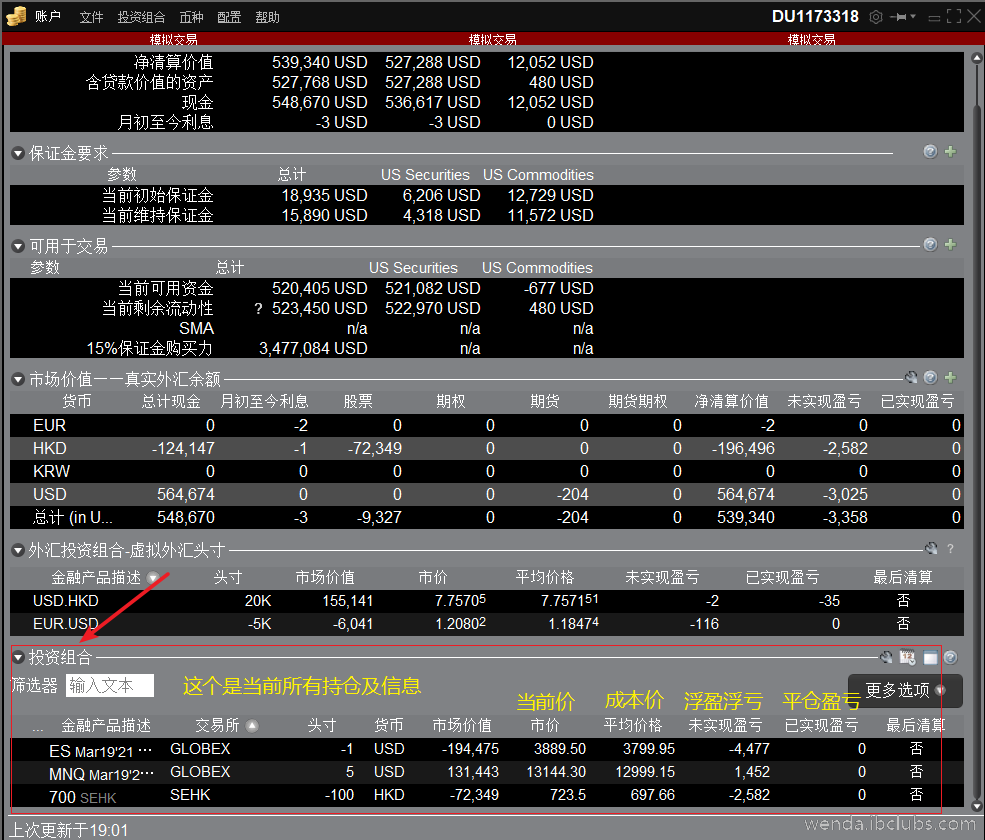
Task: Select the HKD currency balance row
Action: [x=487, y=449]
